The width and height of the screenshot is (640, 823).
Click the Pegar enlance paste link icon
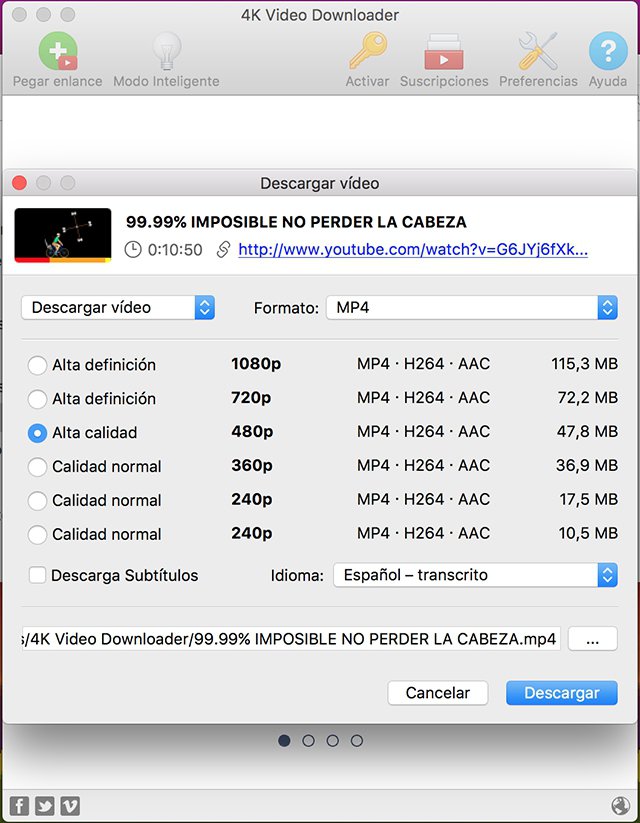click(x=58, y=51)
